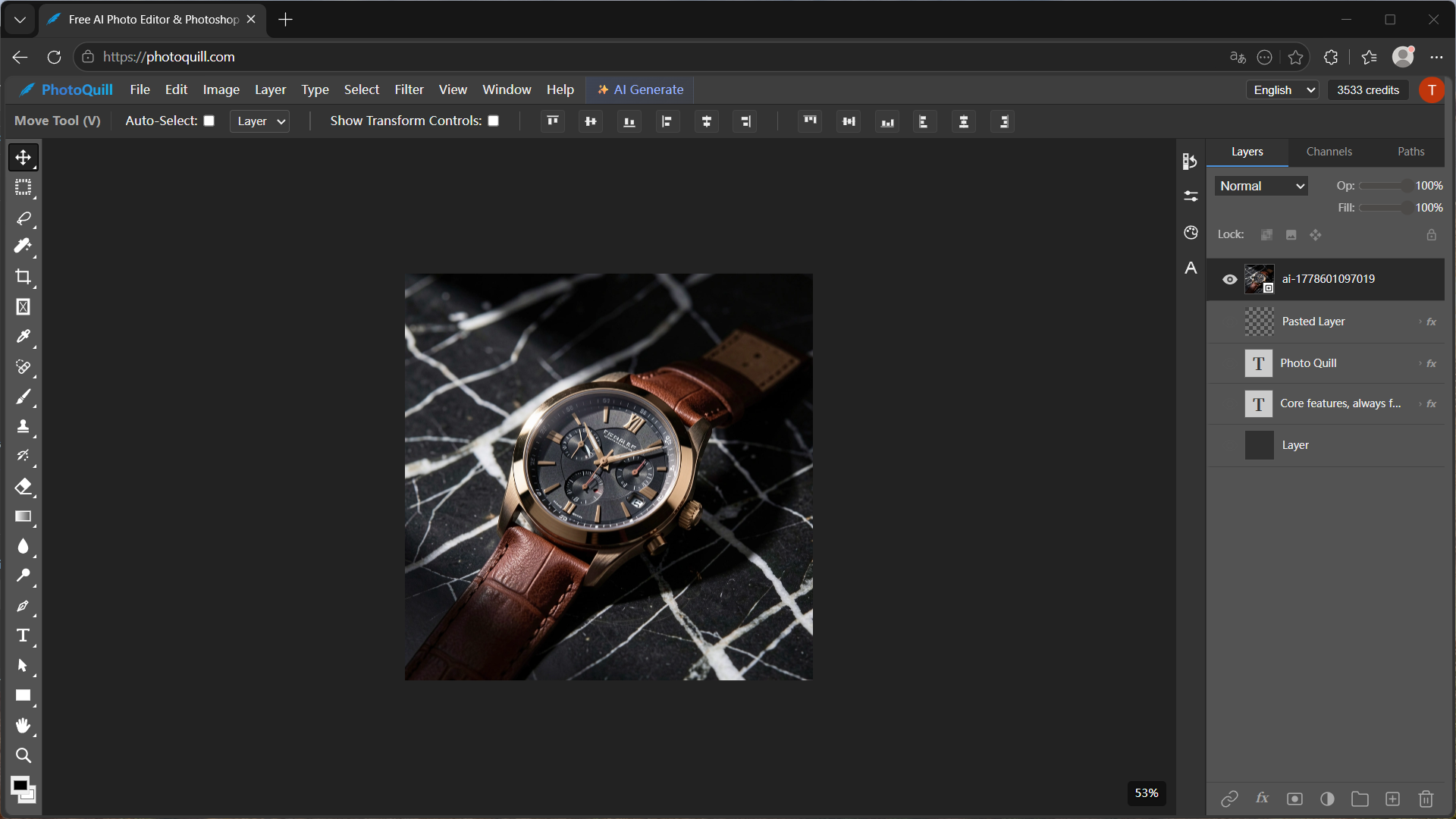Select the Type tool
The width and height of the screenshot is (1456, 819).
[x=23, y=635]
